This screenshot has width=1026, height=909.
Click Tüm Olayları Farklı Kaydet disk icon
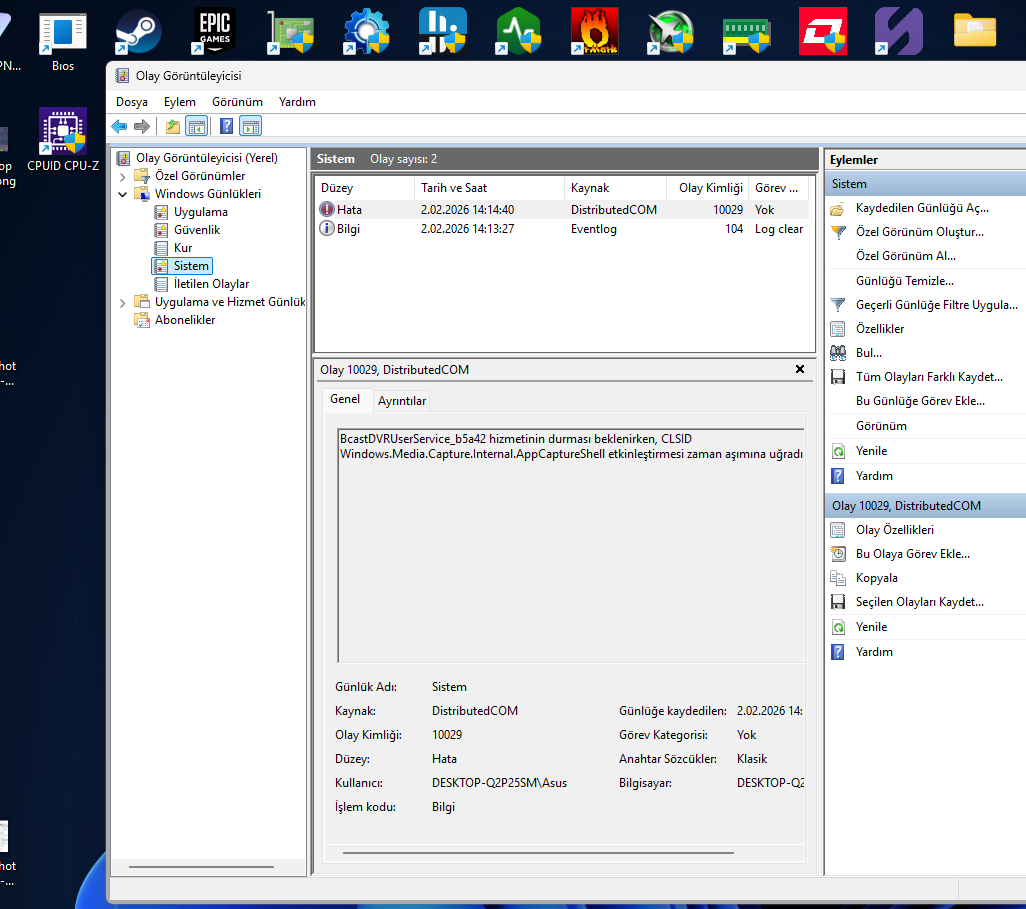[x=838, y=377]
